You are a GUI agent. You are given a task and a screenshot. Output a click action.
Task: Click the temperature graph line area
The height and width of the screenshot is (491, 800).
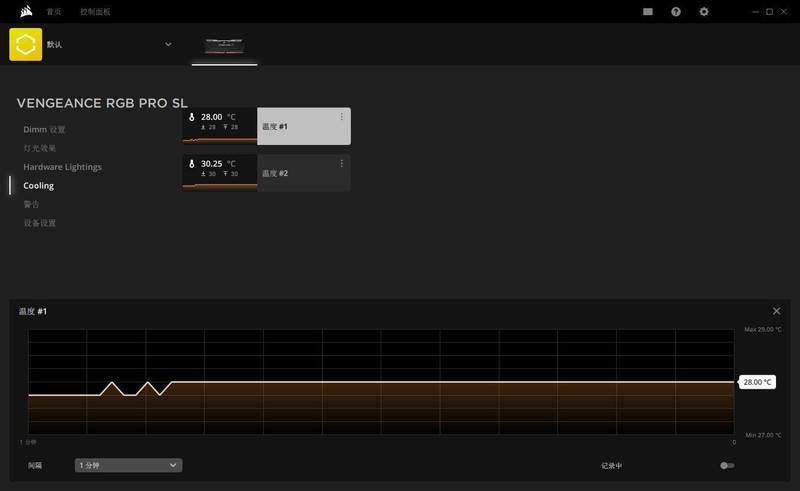coord(381,382)
